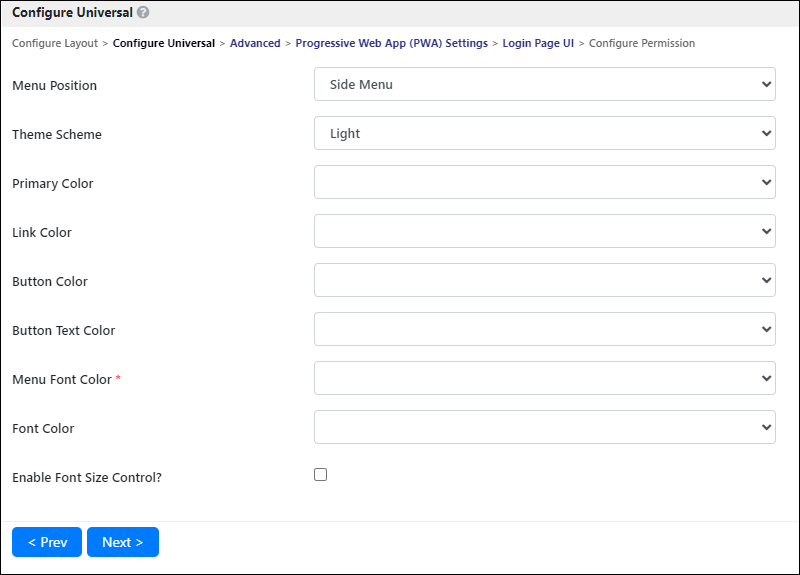Open the Link Color dropdown
The image size is (800, 575).
coord(544,231)
